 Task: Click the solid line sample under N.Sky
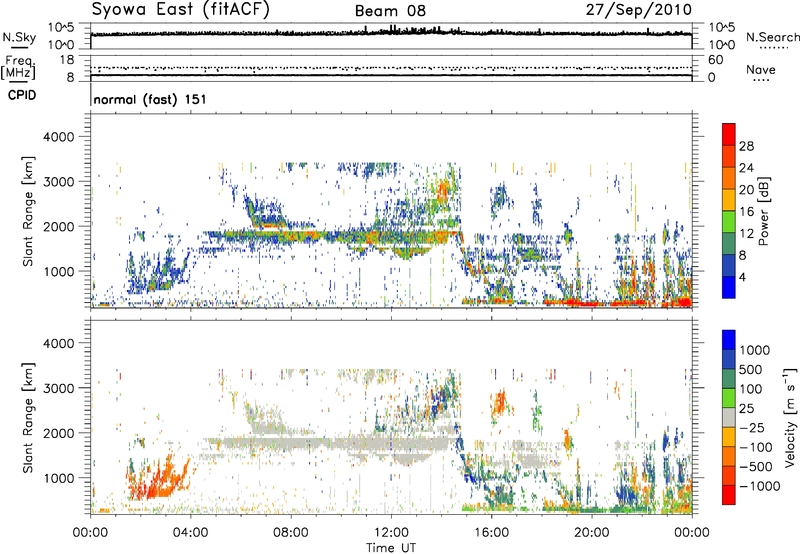19,48
